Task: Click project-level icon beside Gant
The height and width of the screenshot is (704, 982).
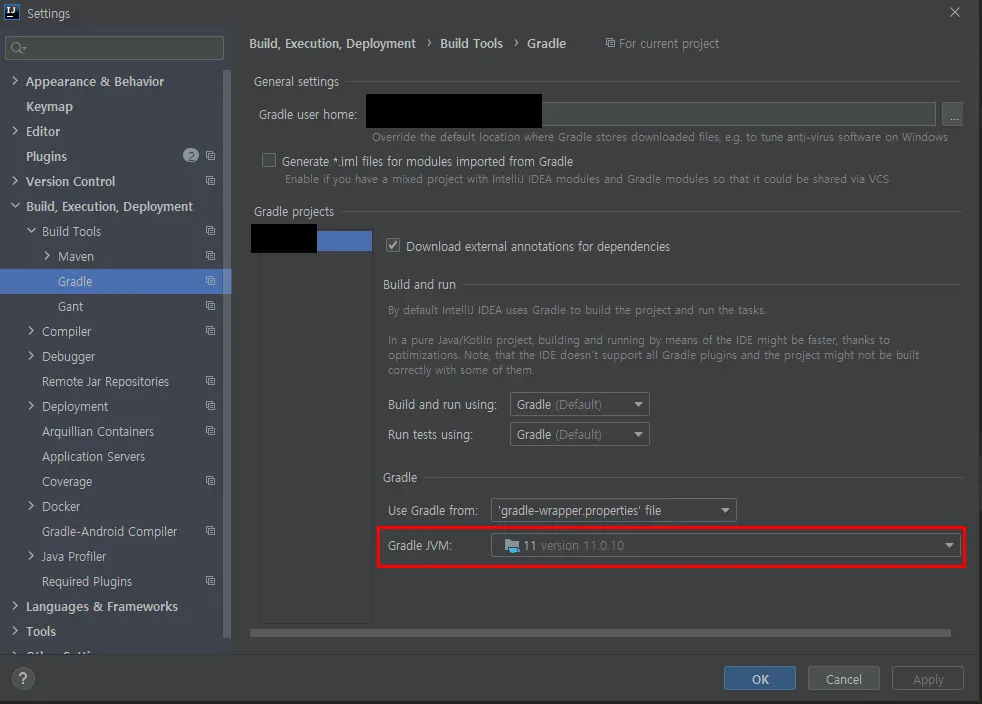Action: point(210,306)
